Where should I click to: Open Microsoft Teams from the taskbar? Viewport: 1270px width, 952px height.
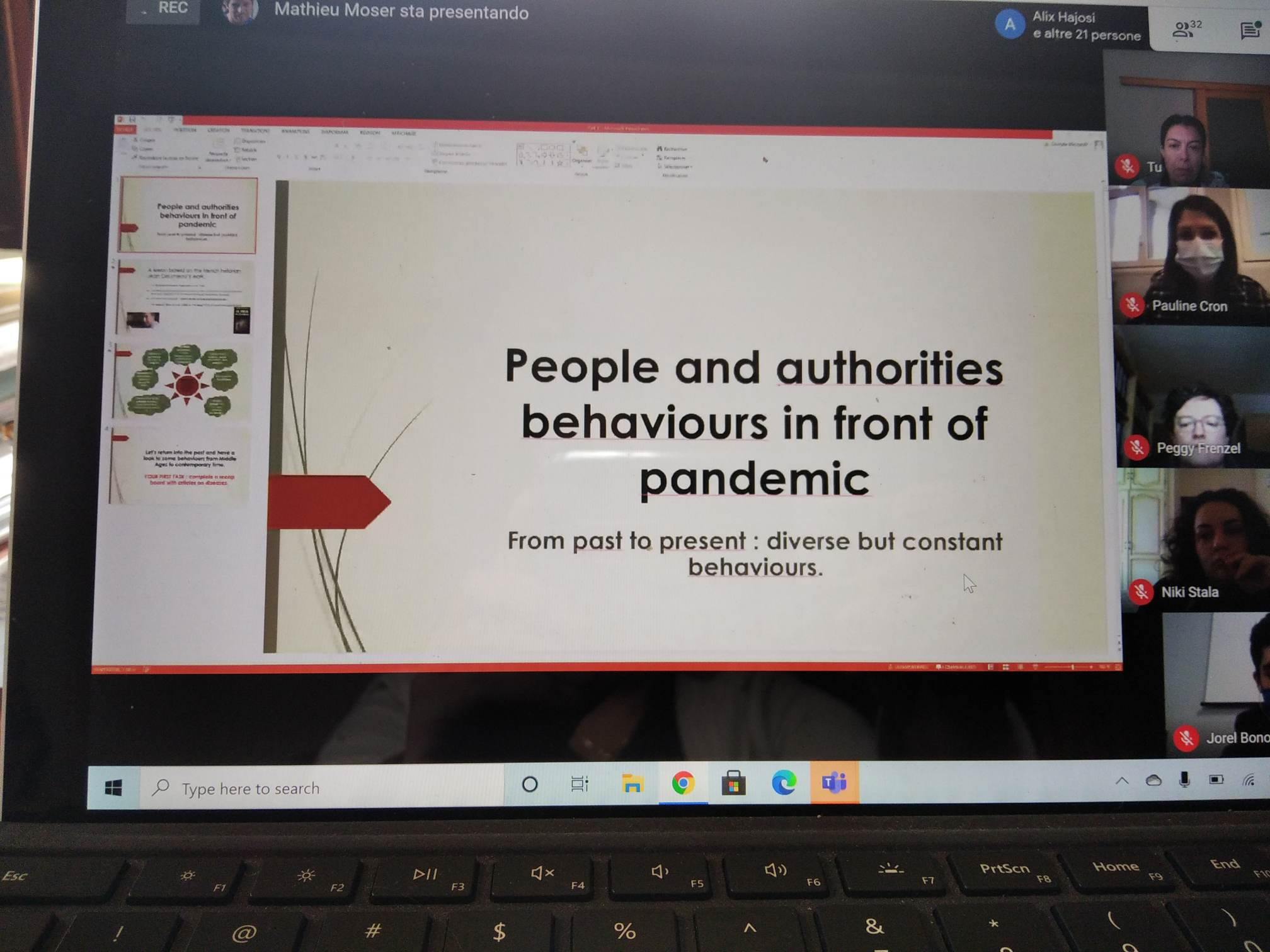pos(834,783)
